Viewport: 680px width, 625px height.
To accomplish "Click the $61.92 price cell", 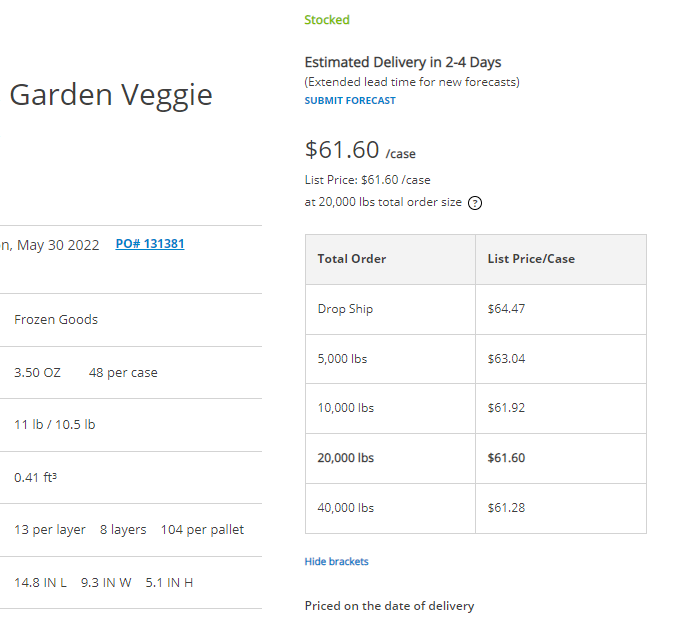I will [x=506, y=408].
